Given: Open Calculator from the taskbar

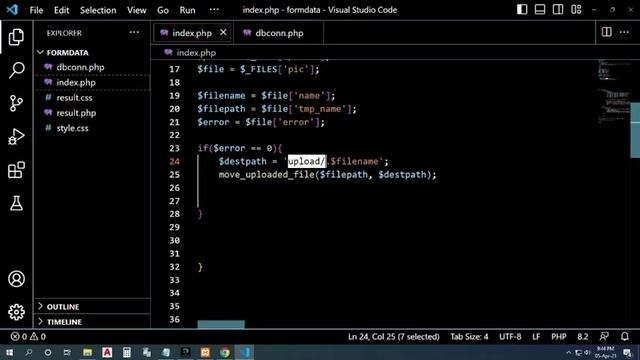Looking at the screenshot, I should pyautogui.click(x=127, y=352).
